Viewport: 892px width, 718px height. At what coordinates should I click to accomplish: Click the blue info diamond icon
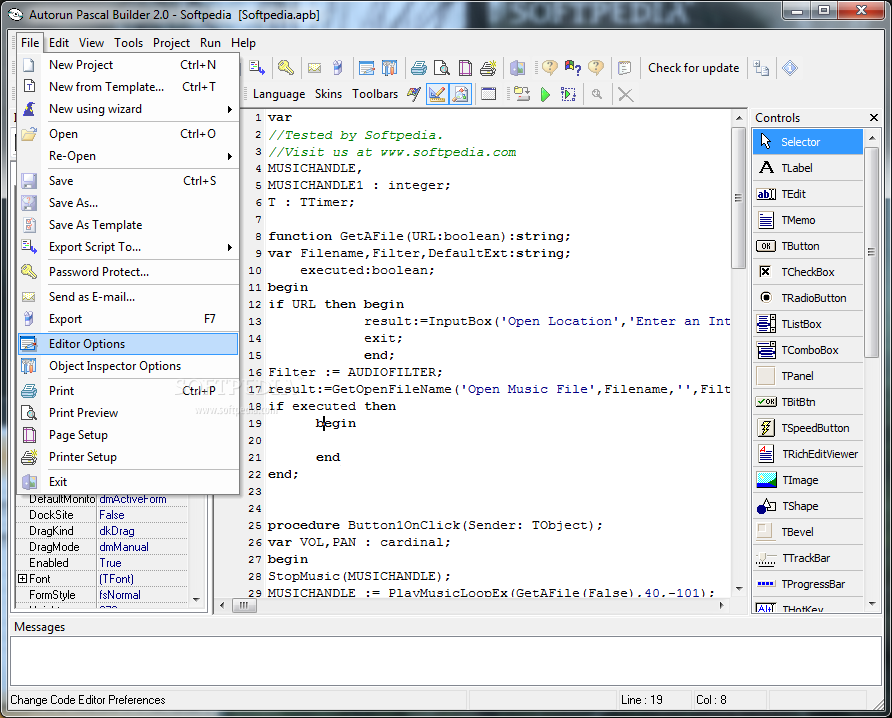coord(790,68)
